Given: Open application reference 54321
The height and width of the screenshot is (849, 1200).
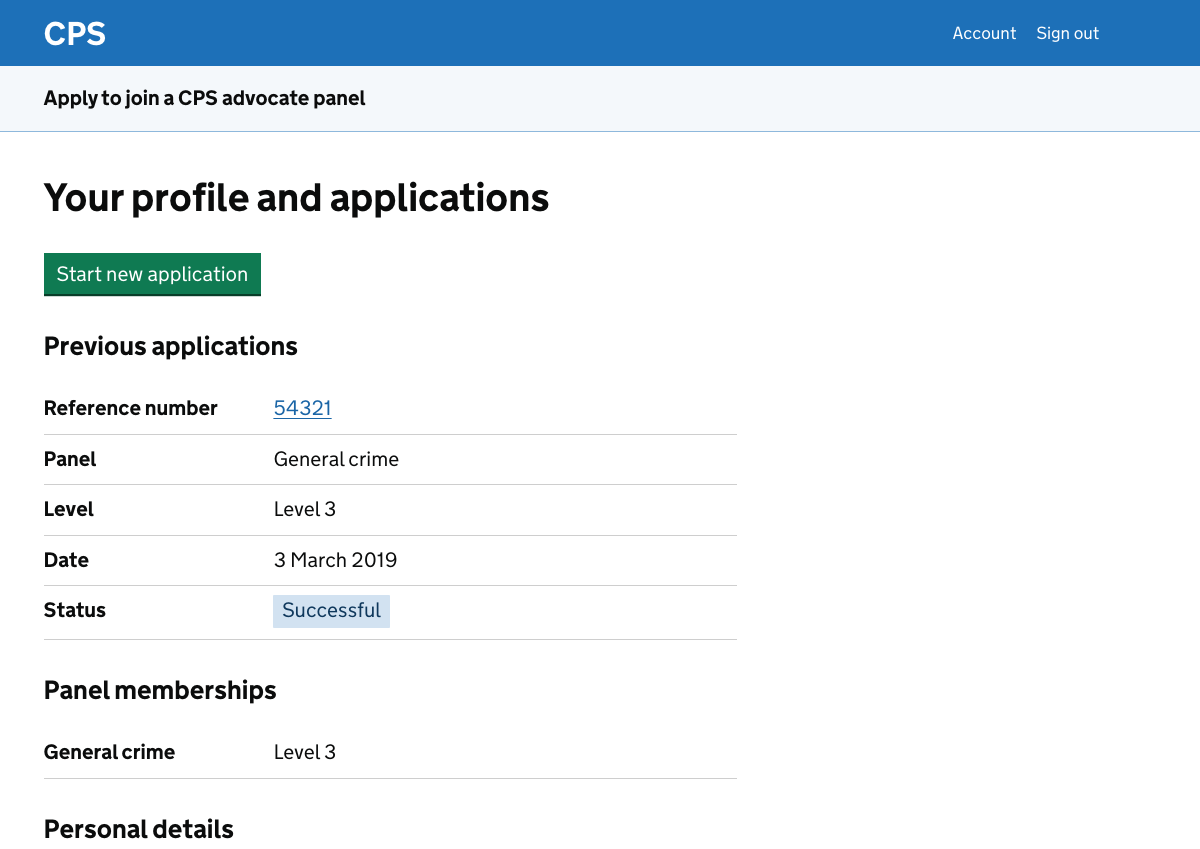Looking at the screenshot, I should click(302, 408).
